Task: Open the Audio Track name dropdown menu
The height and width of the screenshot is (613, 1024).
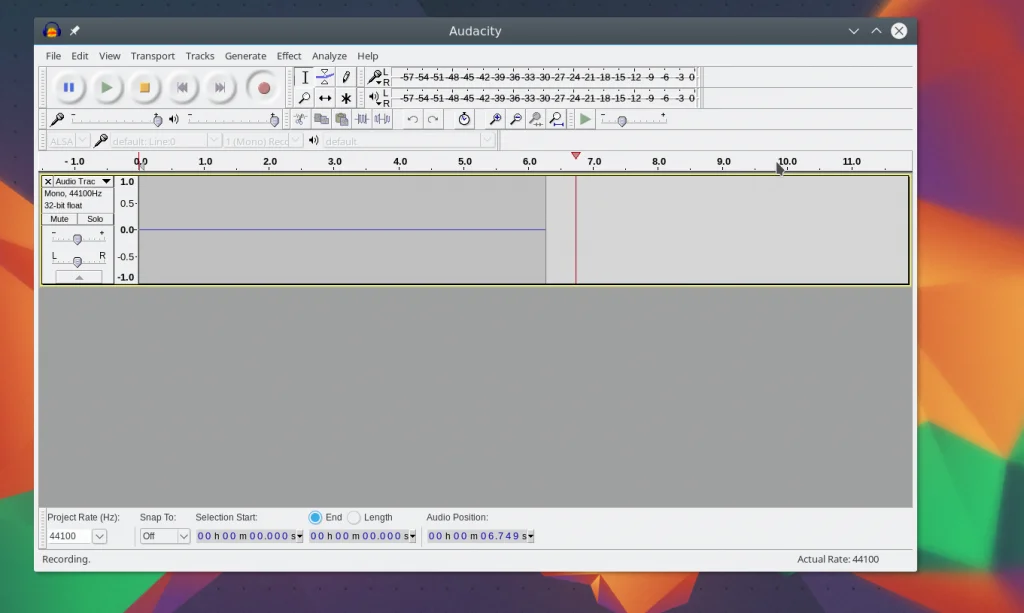Action: point(106,182)
